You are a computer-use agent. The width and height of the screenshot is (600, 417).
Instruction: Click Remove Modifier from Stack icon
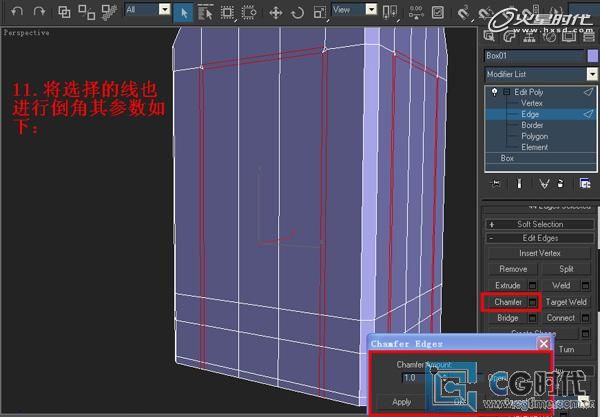pyautogui.click(x=561, y=184)
